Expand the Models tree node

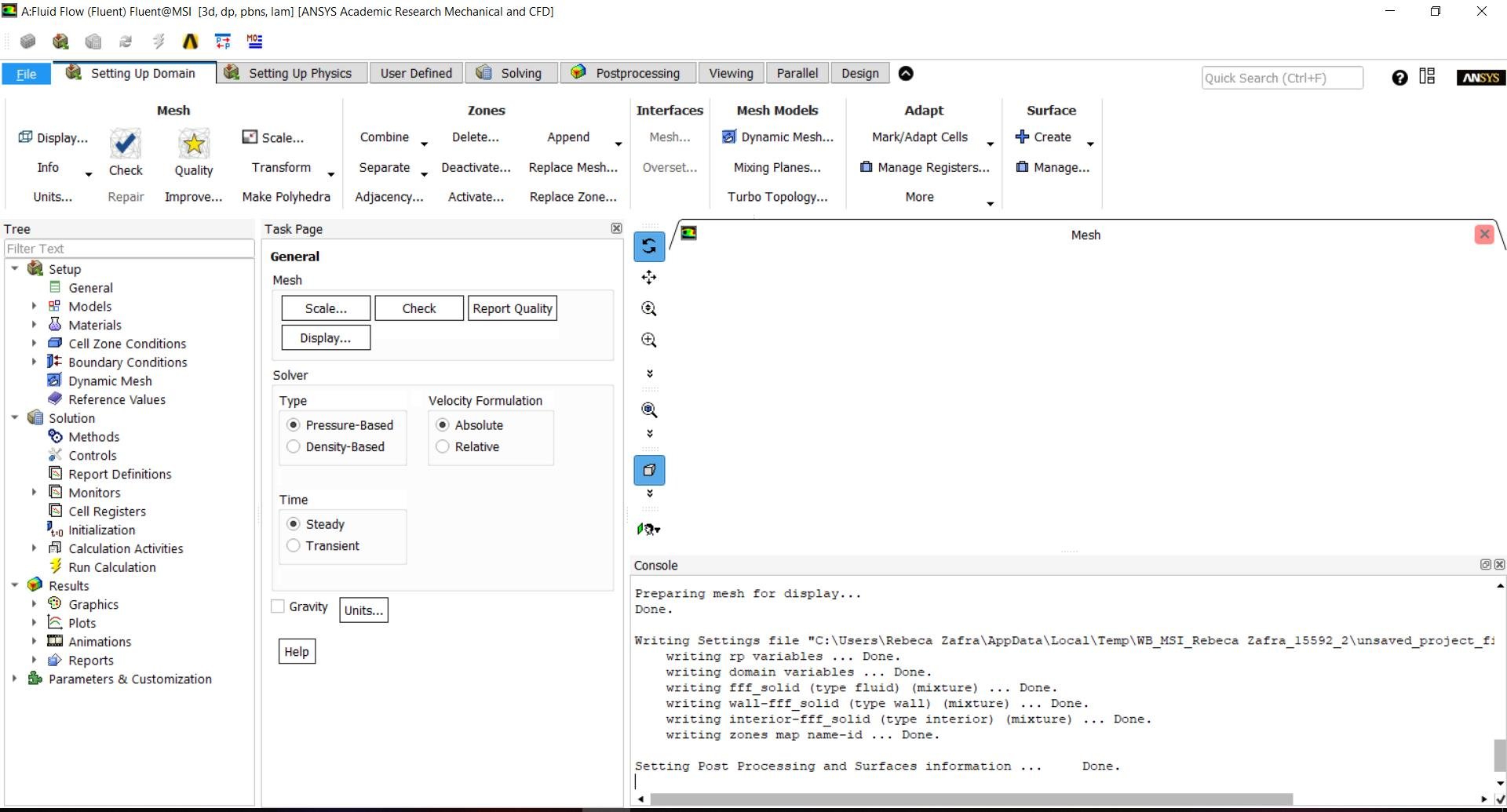click(34, 306)
